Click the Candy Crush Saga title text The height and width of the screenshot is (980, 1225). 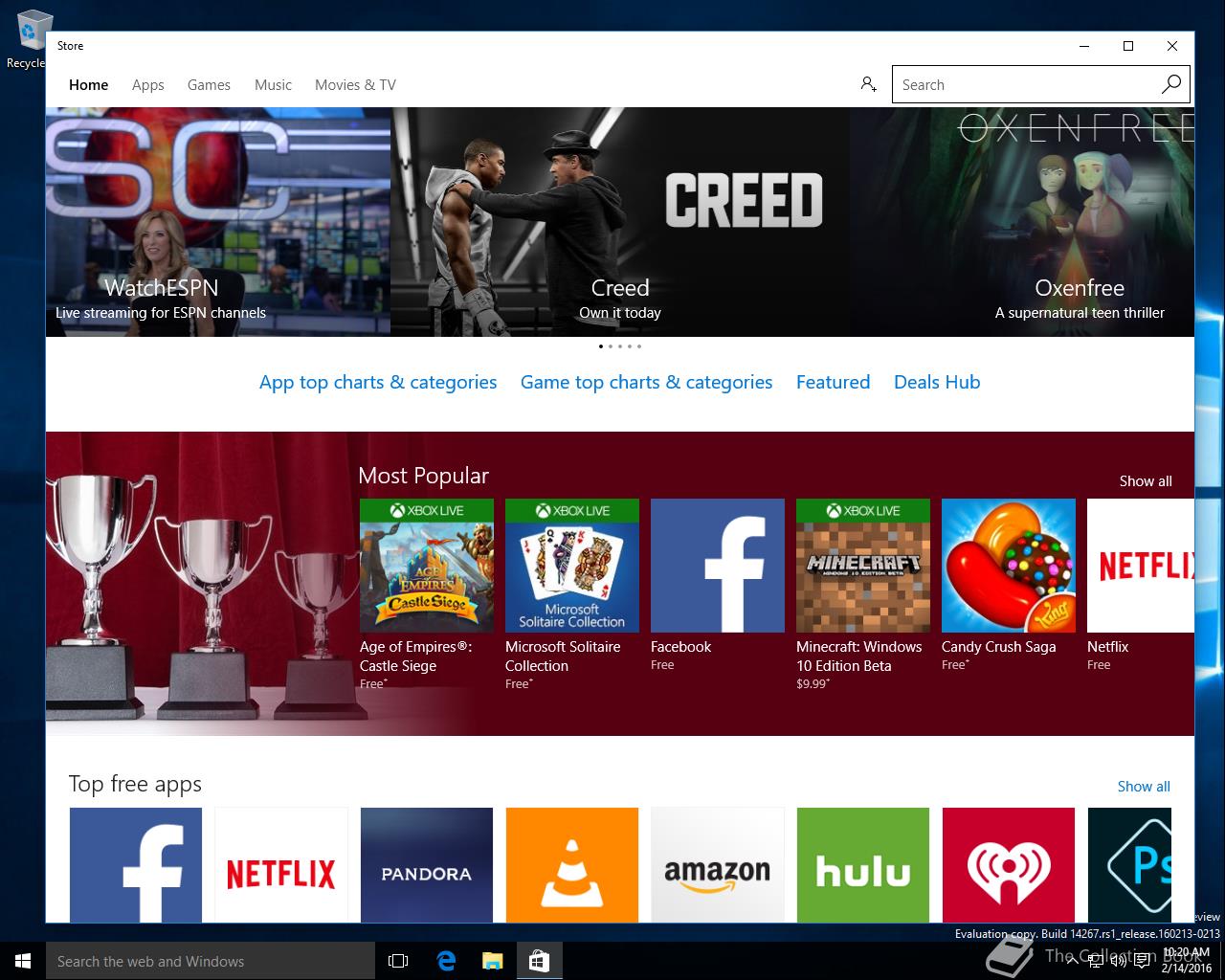pyautogui.click(x=998, y=647)
